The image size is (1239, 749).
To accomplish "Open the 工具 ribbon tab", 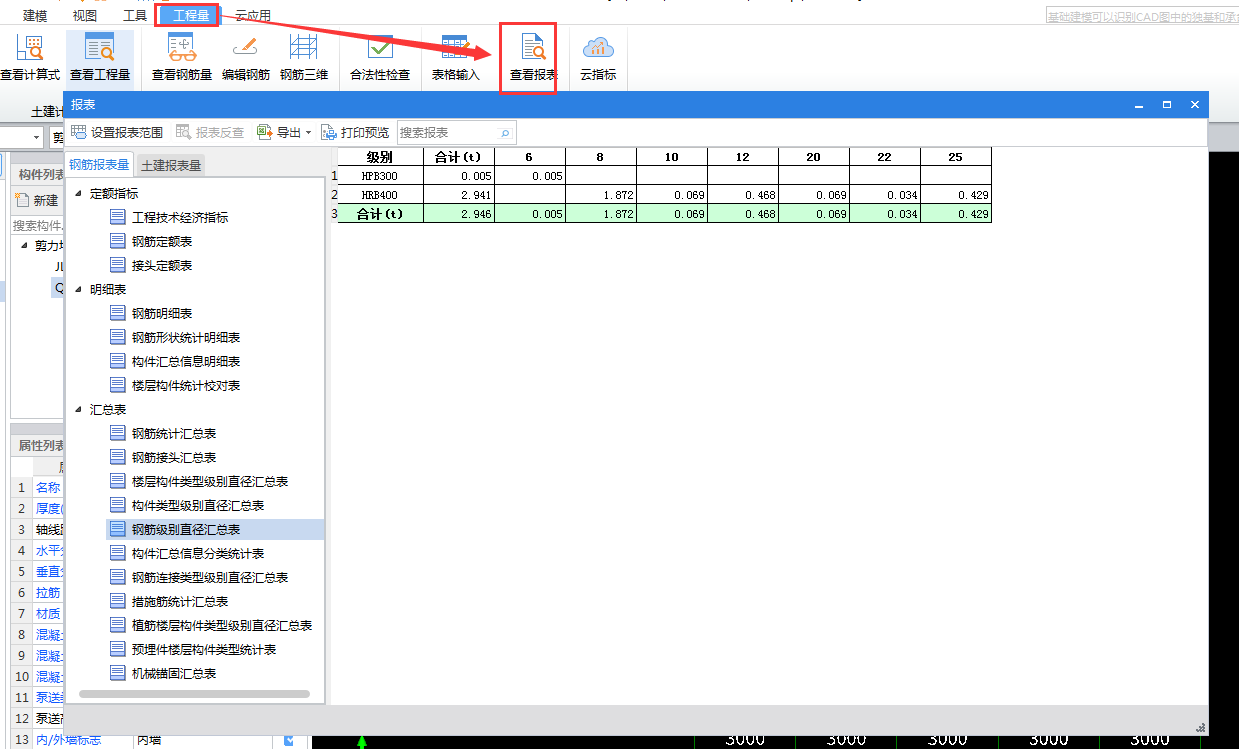I will [x=135, y=15].
